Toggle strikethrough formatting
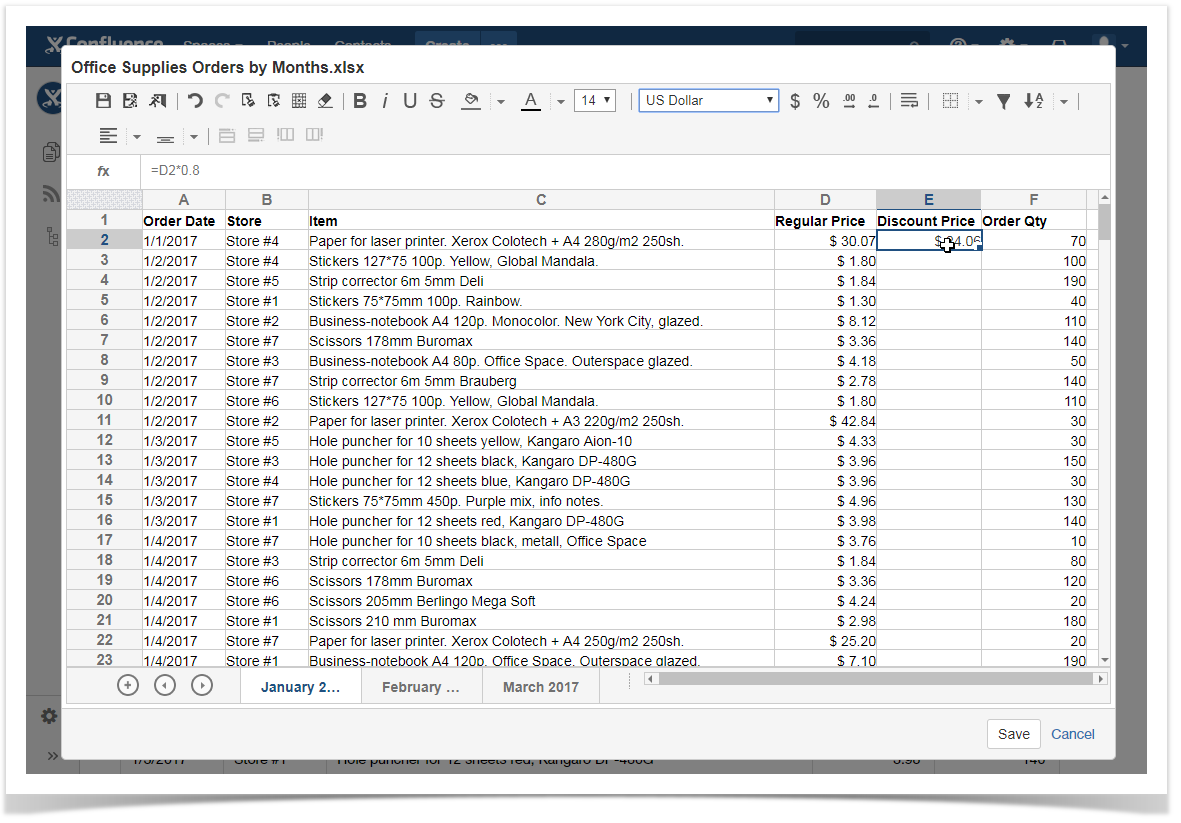 tap(437, 101)
